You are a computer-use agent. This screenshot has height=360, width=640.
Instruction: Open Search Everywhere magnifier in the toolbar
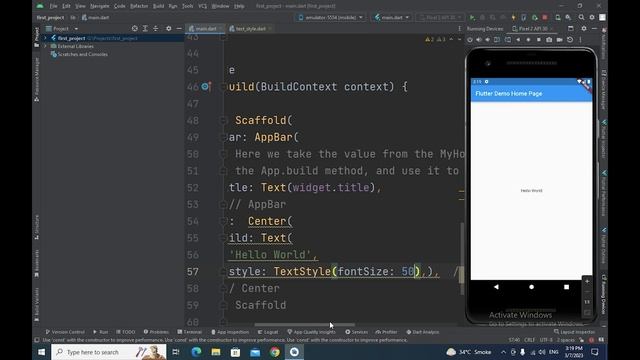[581, 18]
